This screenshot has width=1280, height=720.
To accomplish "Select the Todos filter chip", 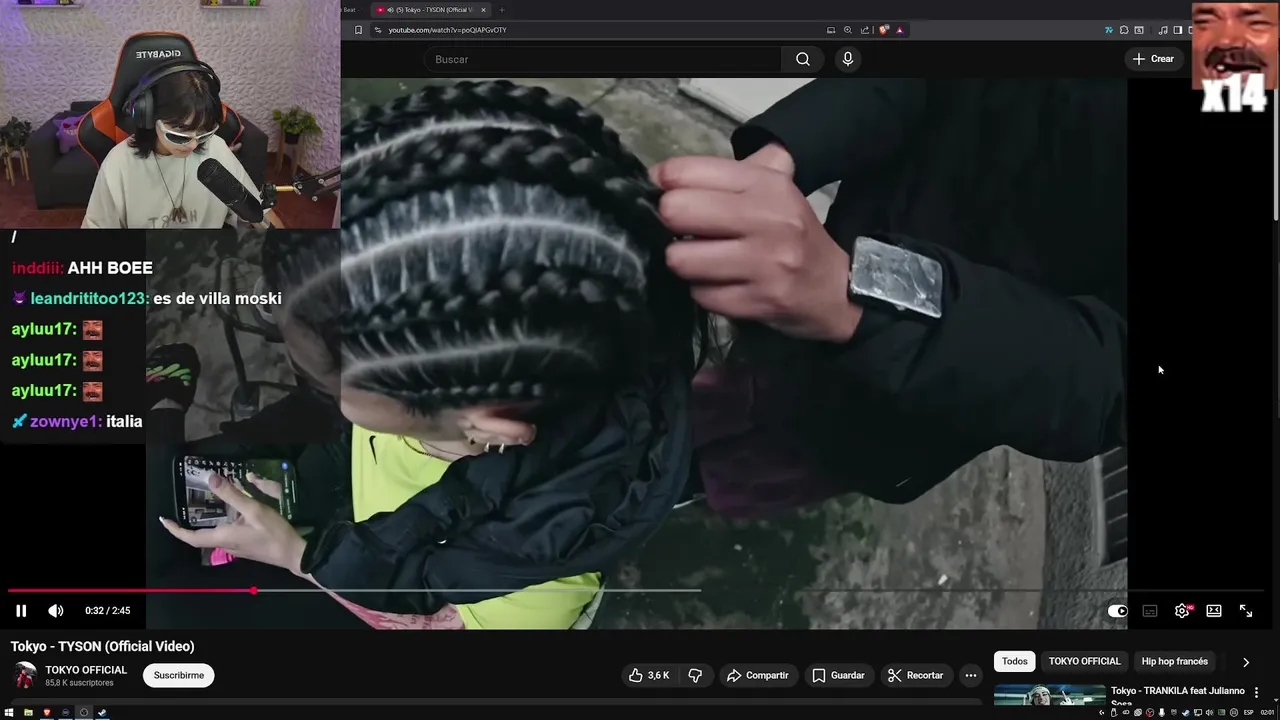I will 1014,662.
